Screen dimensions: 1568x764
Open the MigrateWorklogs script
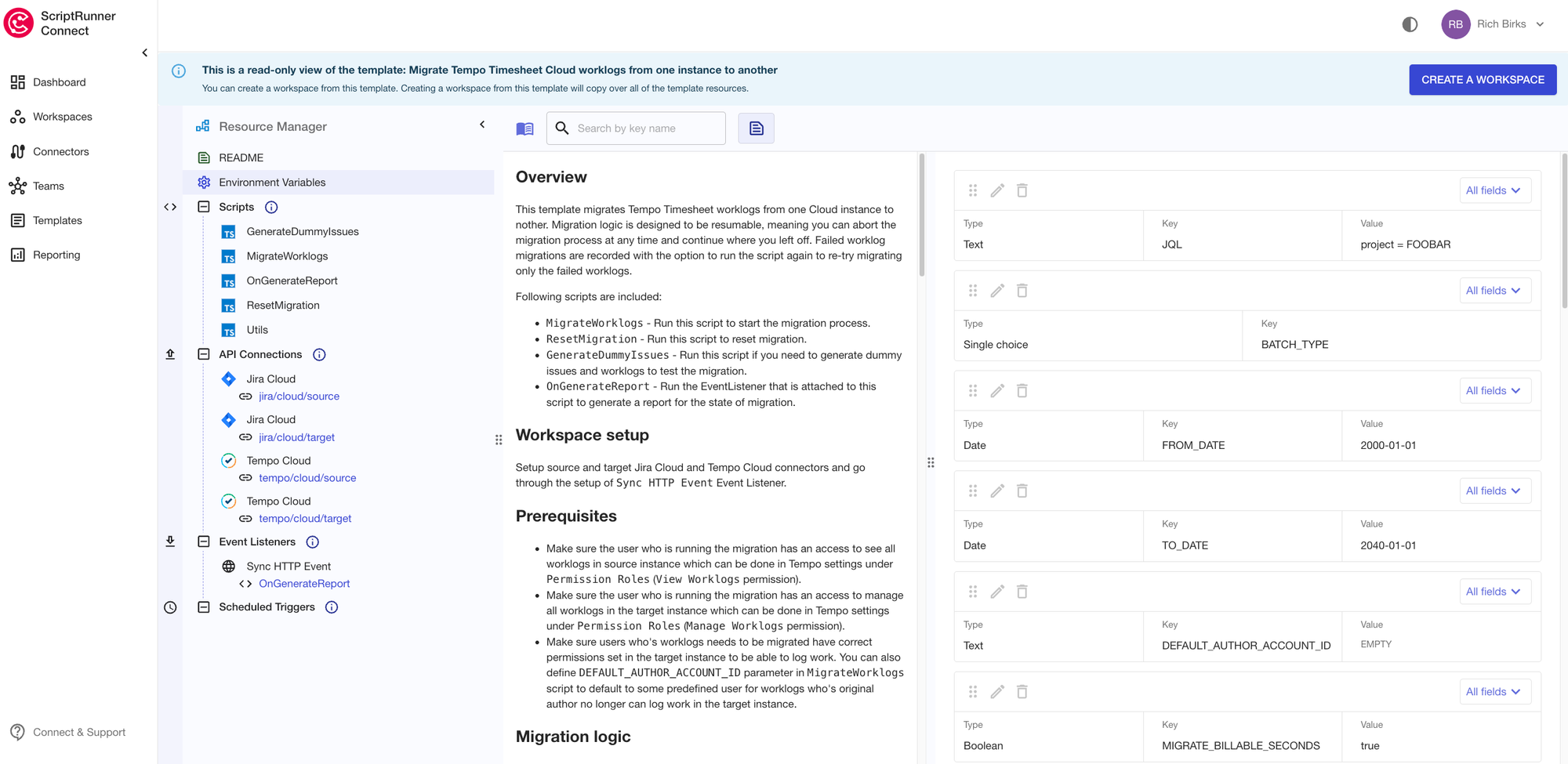click(x=287, y=256)
